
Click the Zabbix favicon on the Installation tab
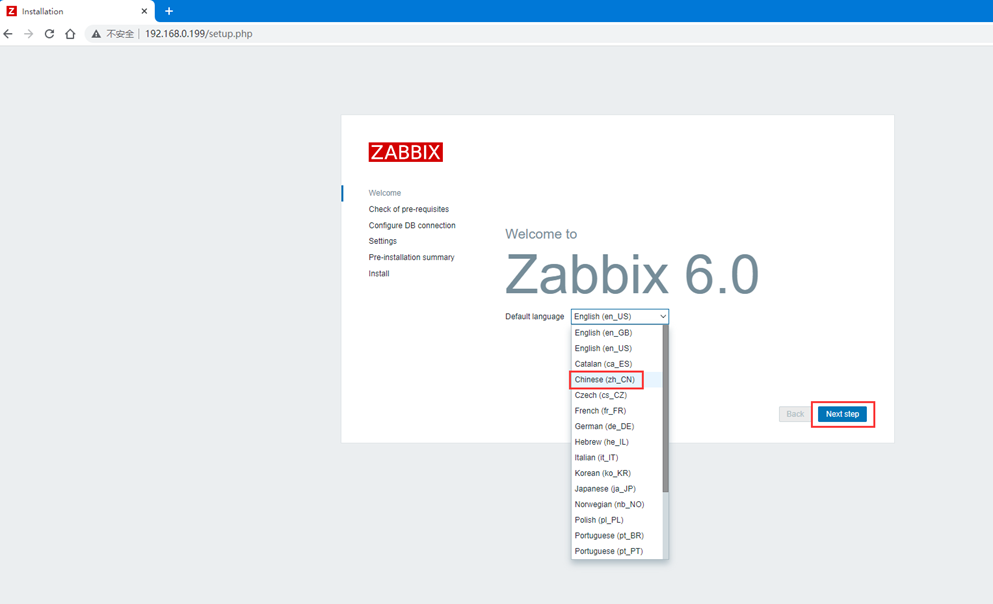(x=11, y=11)
